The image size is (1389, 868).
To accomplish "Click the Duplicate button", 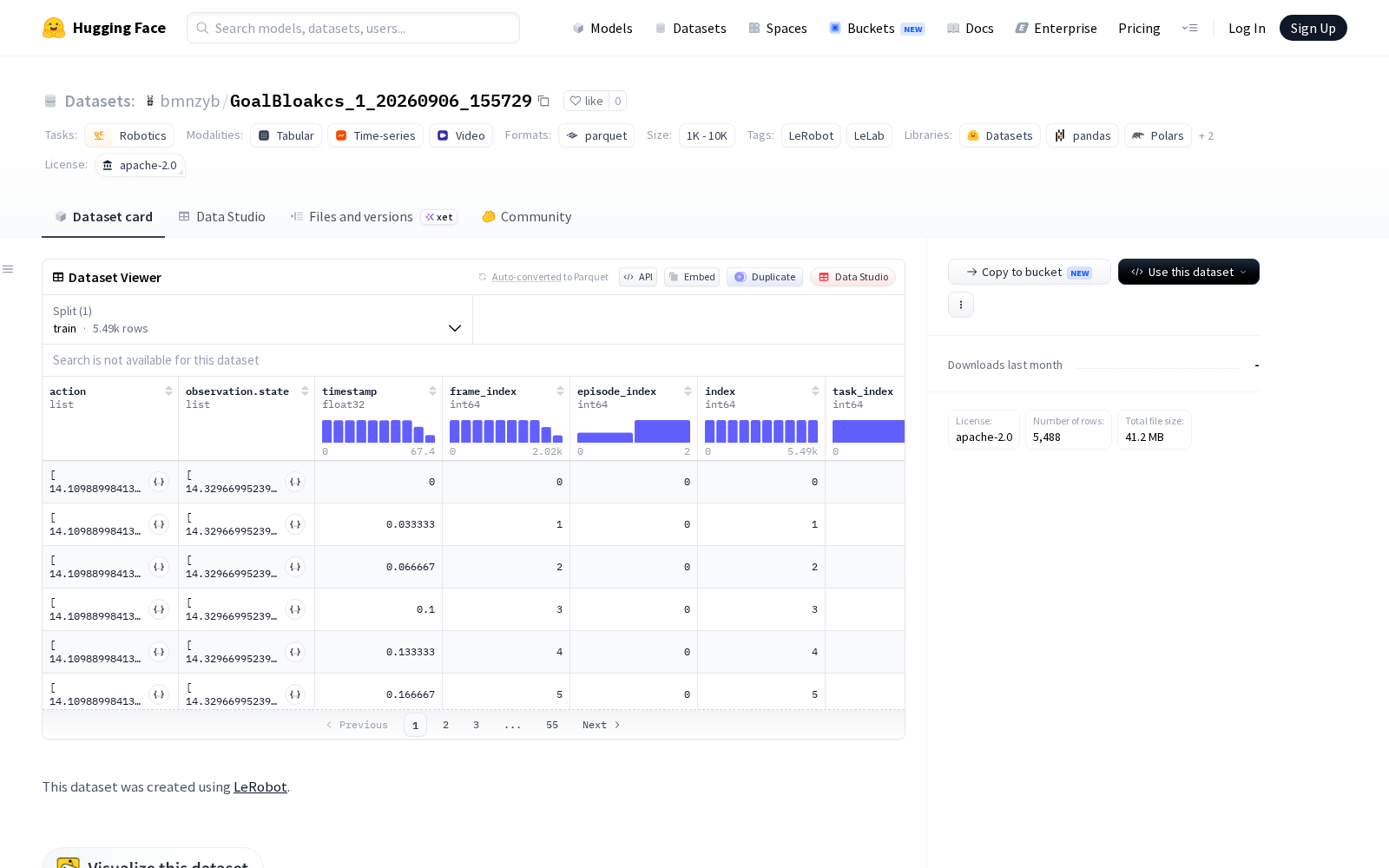I will (765, 277).
